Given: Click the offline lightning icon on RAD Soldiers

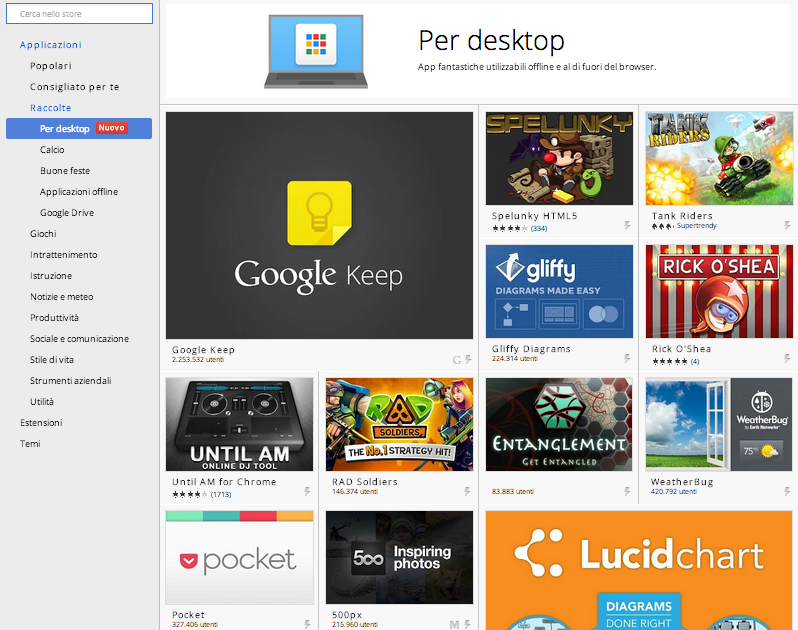Looking at the screenshot, I should [467, 491].
